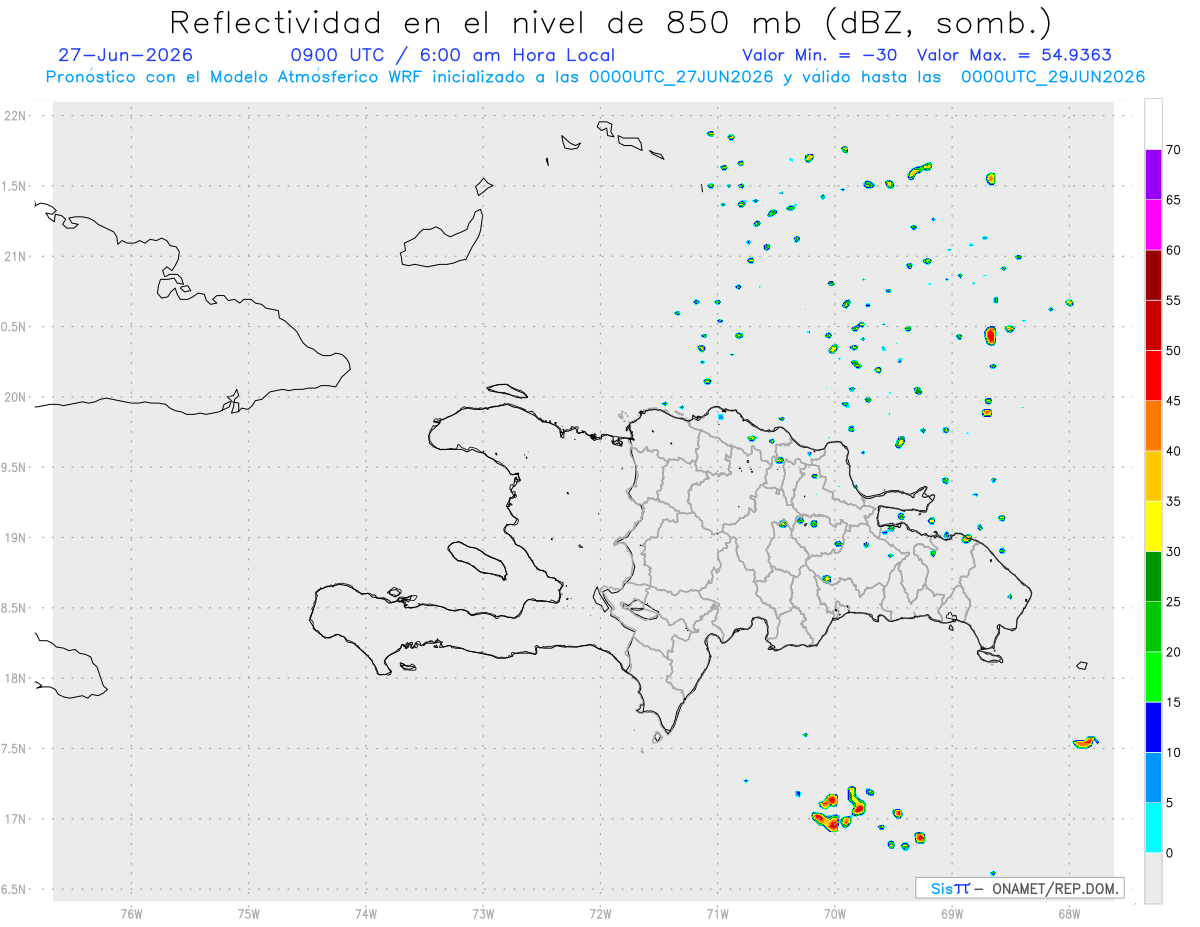Pick the light blue 5–10 dBZ colorbar segment
This screenshot has width=1200, height=927.
[1153, 777]
